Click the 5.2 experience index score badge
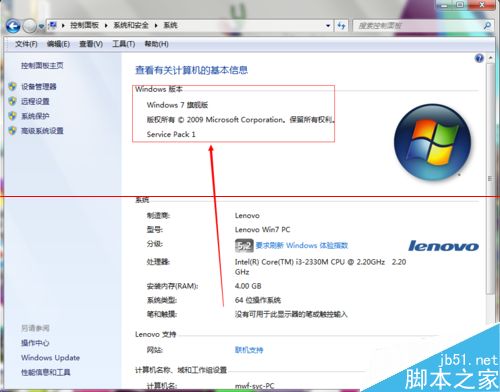Viewport: 500px width, 392px height. 244,246
